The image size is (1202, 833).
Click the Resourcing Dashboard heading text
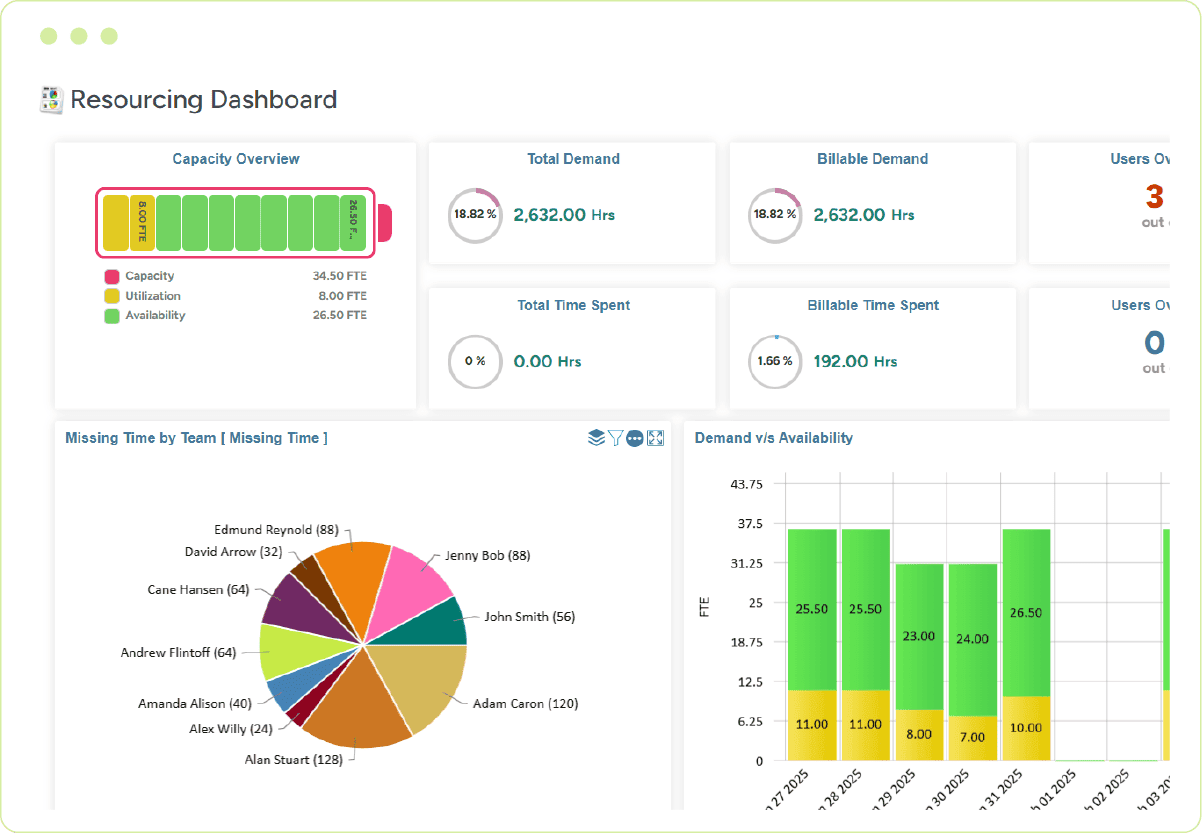click(x=202, y=99)
